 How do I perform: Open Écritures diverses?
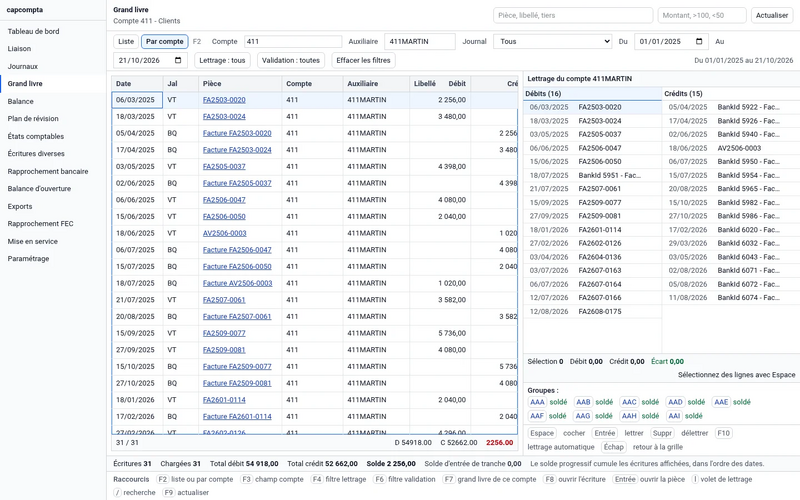click(x=36, y=154)
